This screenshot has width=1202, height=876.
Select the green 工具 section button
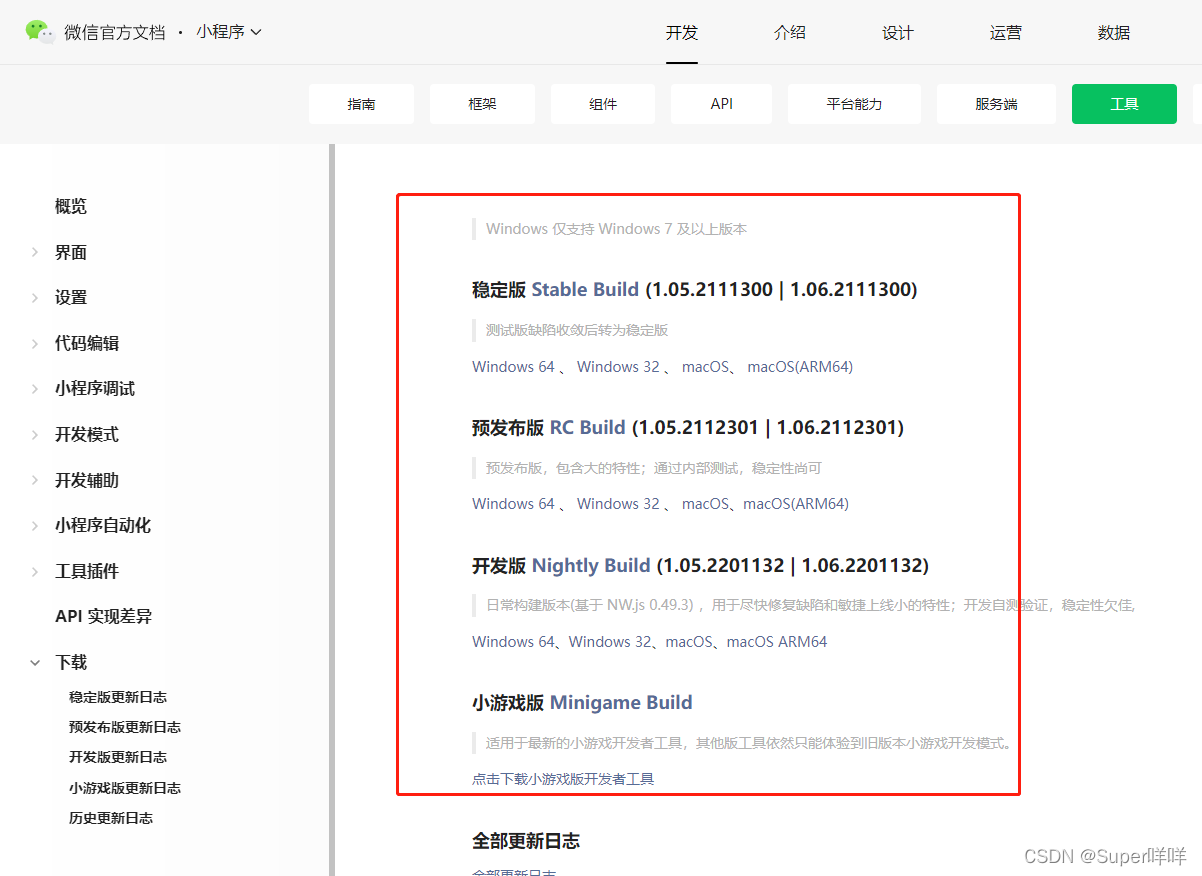[x=1124, y=104]
